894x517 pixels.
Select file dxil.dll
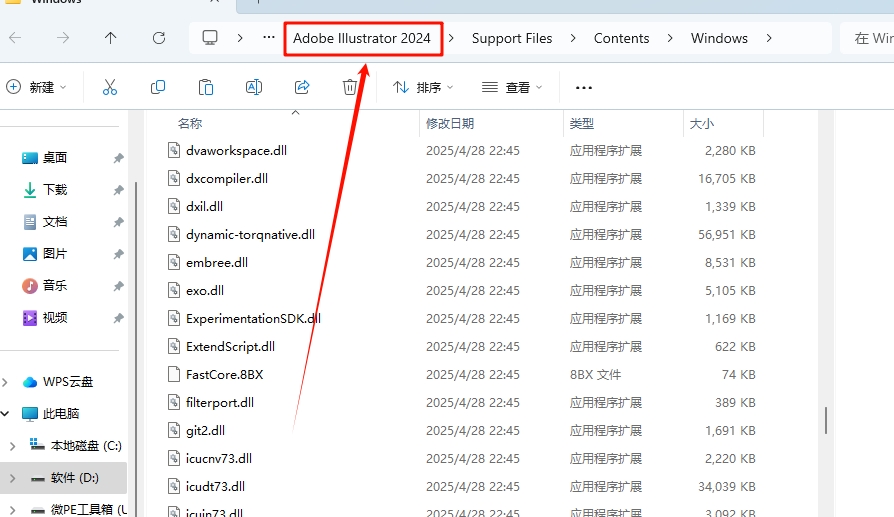(x=204, y=206)
